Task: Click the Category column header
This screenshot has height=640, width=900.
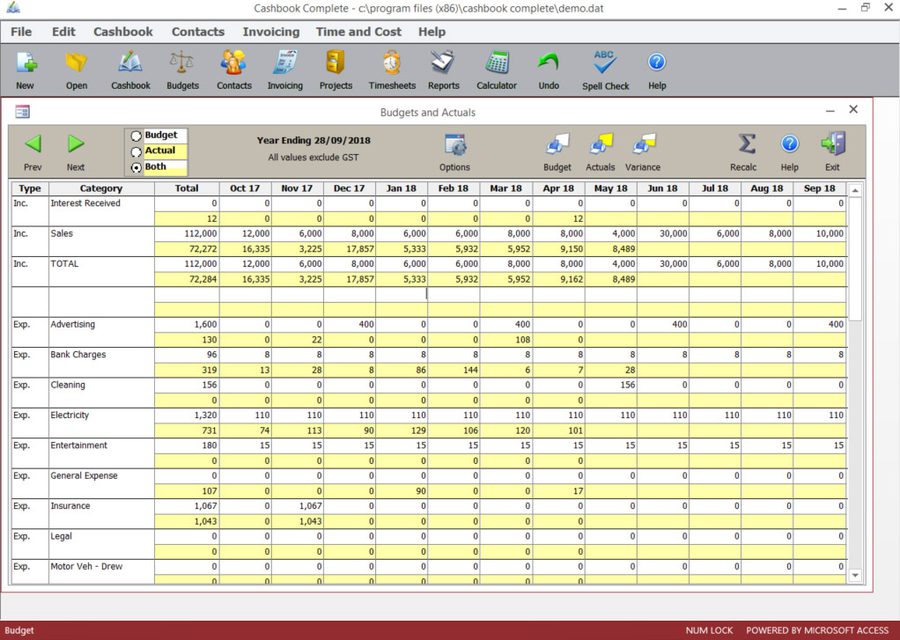Action: coord(101,188)
